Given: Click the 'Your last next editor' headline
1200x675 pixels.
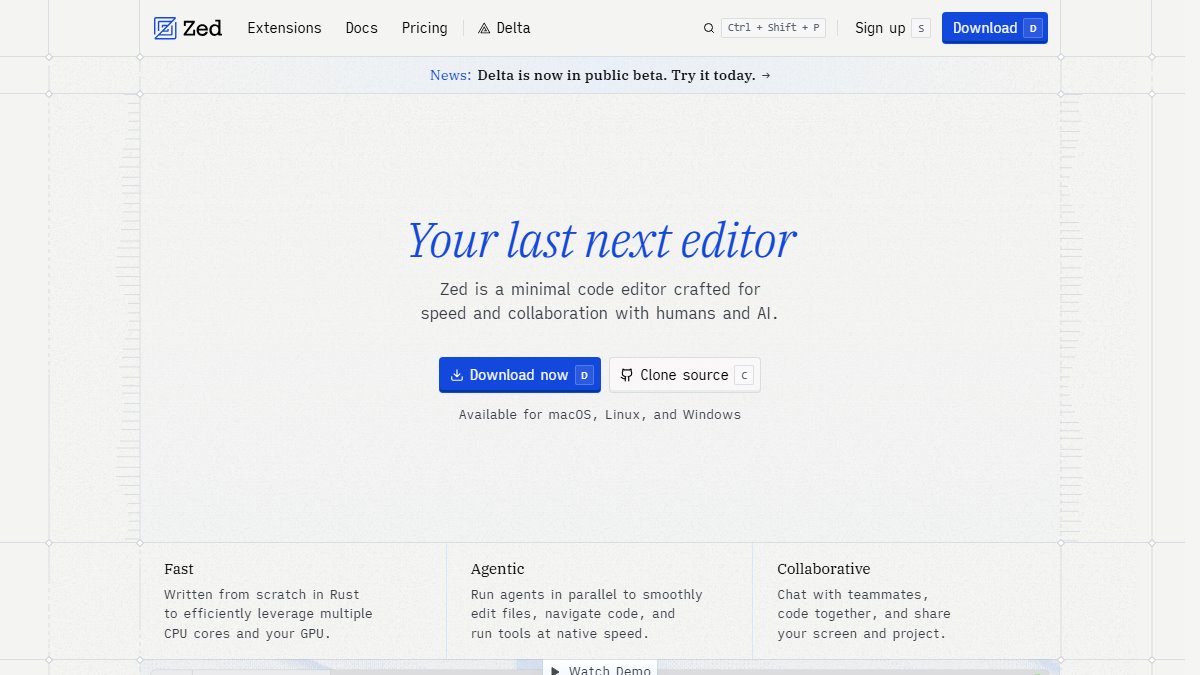Looking at the screenshot, I should pyautogui.click(x=602, y=241).
